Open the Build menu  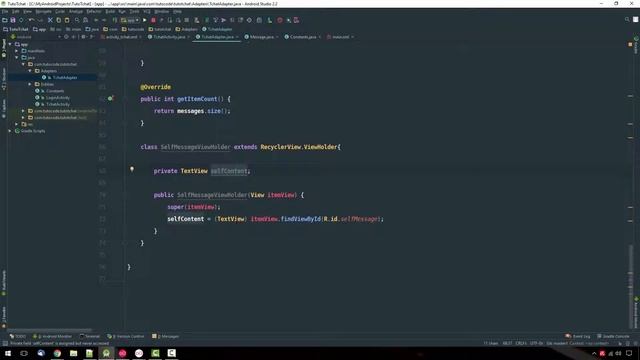click(x=110, y=11)
